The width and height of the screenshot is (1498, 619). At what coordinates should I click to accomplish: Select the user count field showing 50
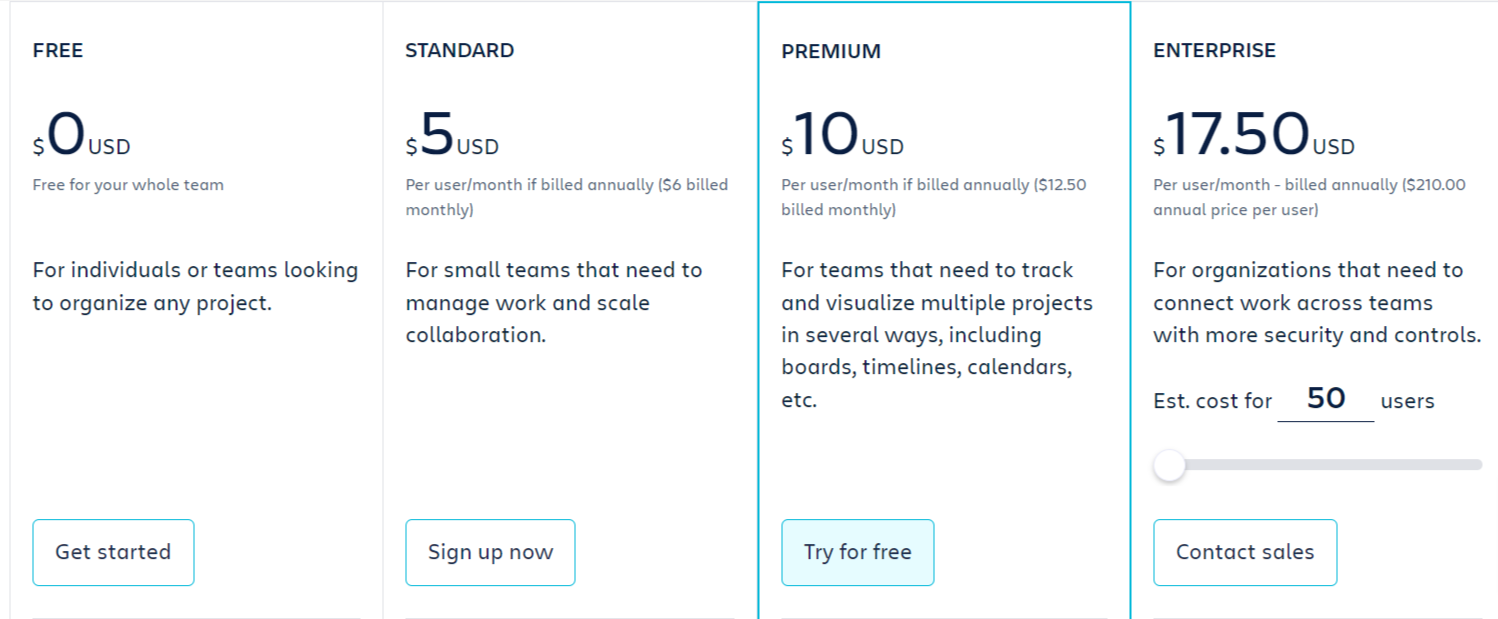pos(1325,398)
